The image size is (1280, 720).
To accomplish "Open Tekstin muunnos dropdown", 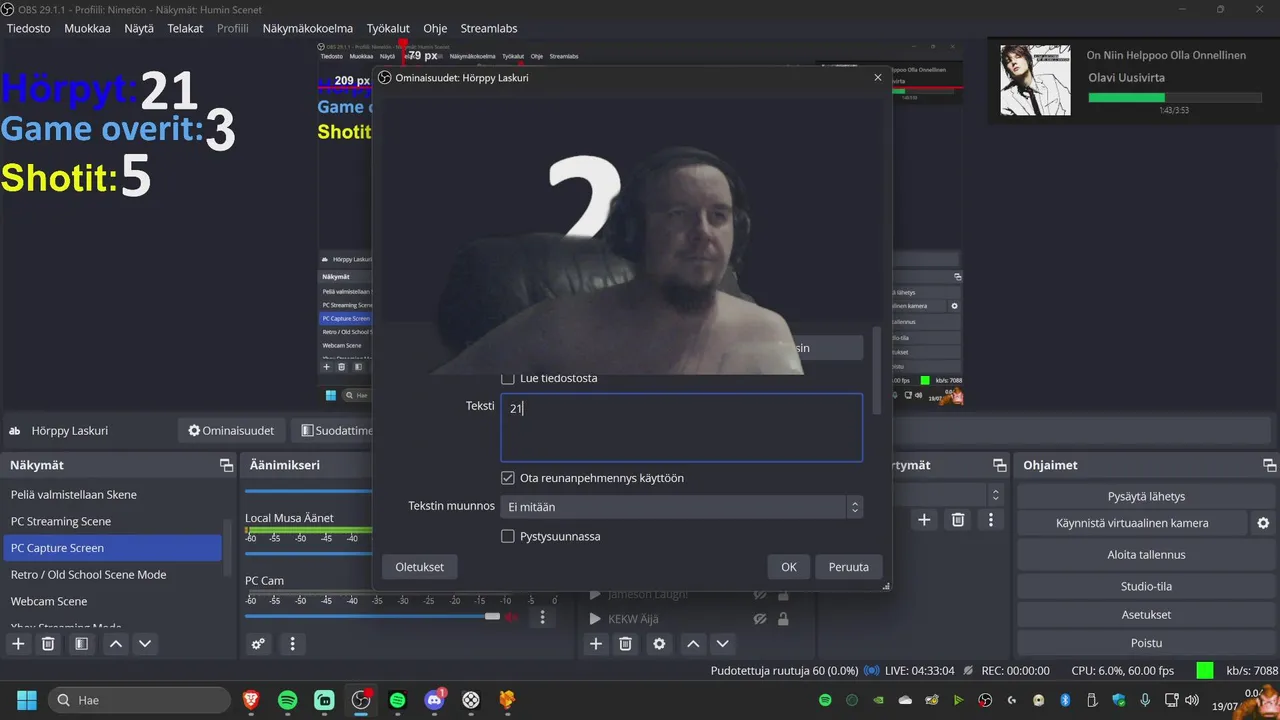I will pyautogui.click(x=682, y=507).
